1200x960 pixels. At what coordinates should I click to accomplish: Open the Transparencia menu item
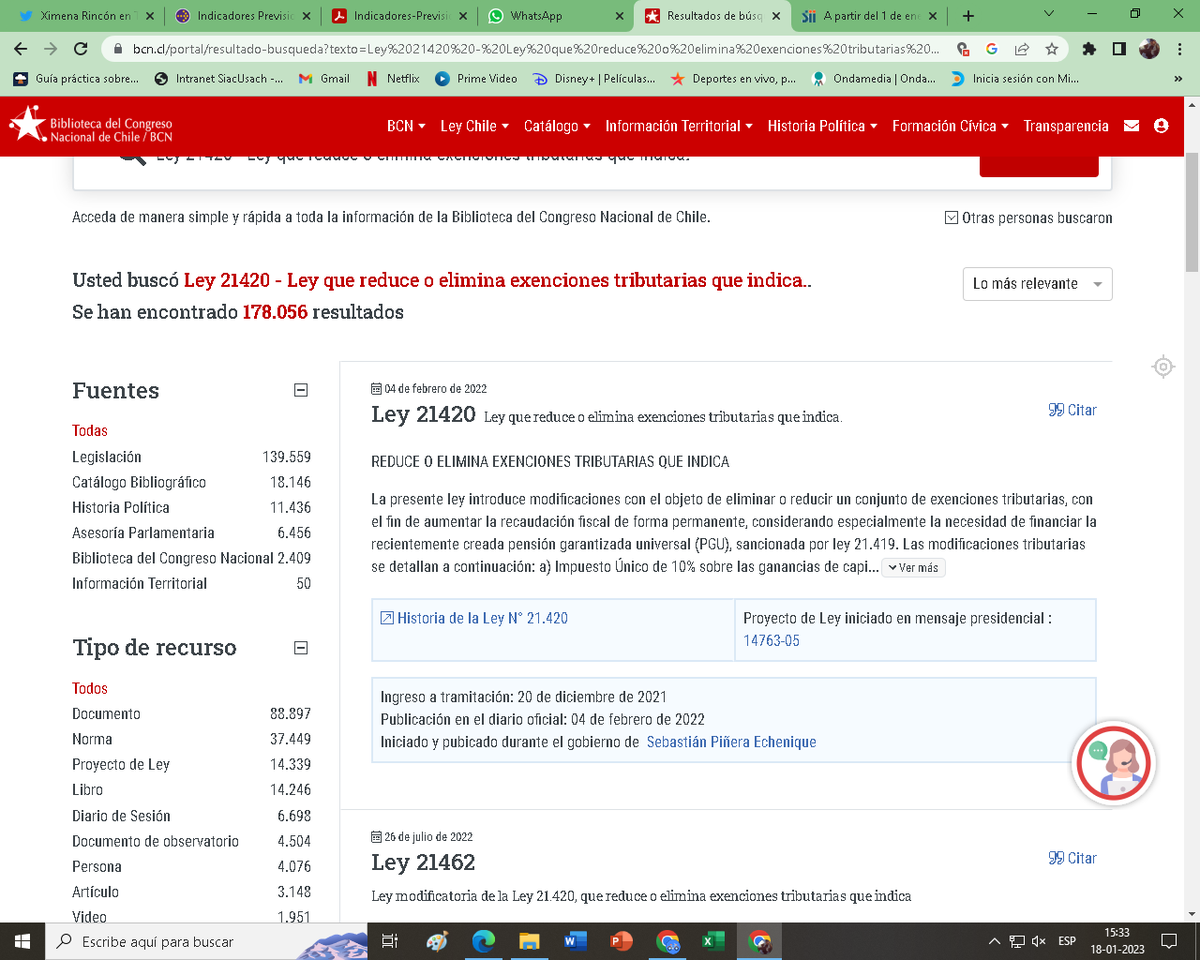(x=1066, y=126)
